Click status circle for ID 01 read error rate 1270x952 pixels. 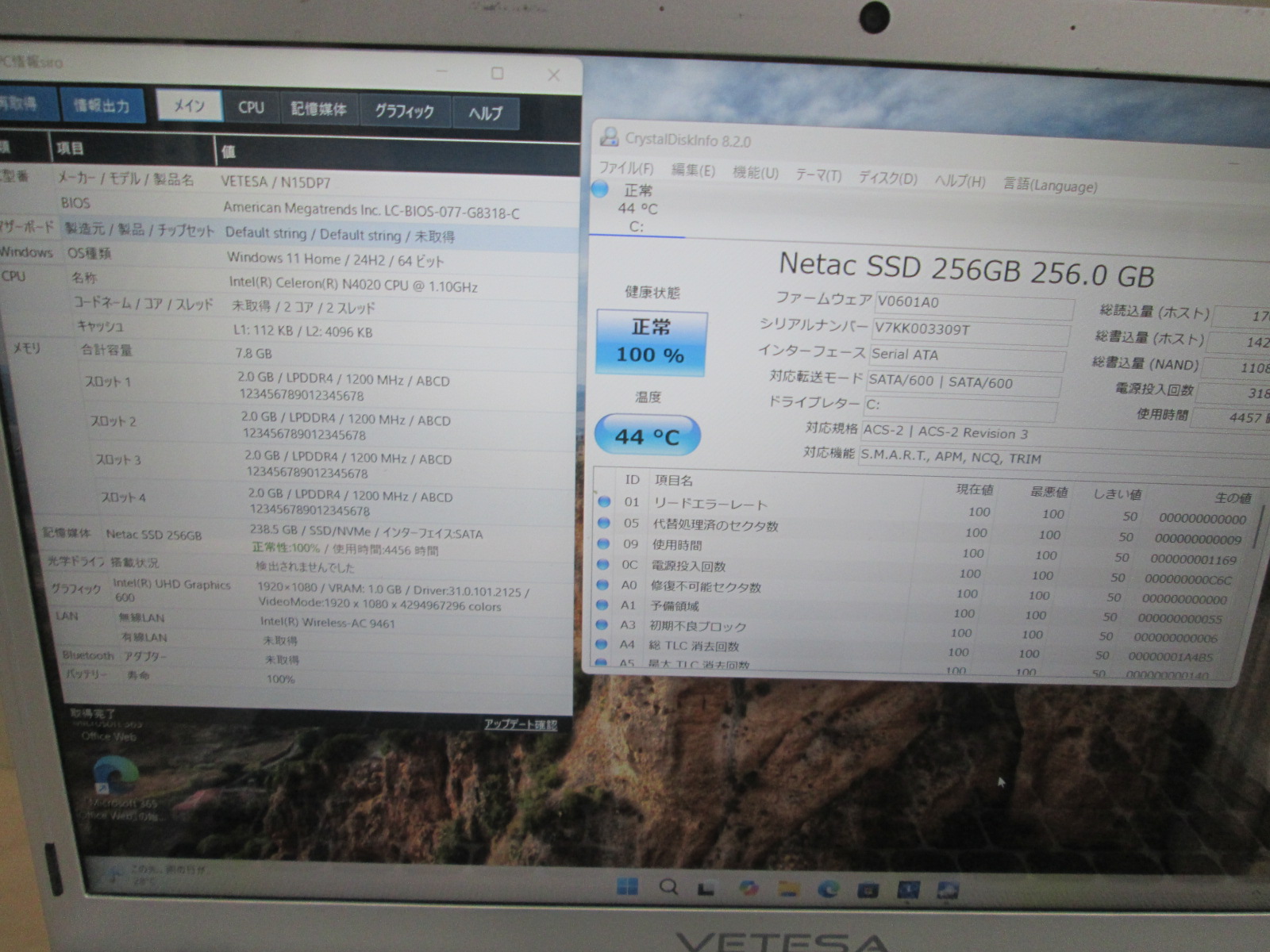(x=604, y=501)
